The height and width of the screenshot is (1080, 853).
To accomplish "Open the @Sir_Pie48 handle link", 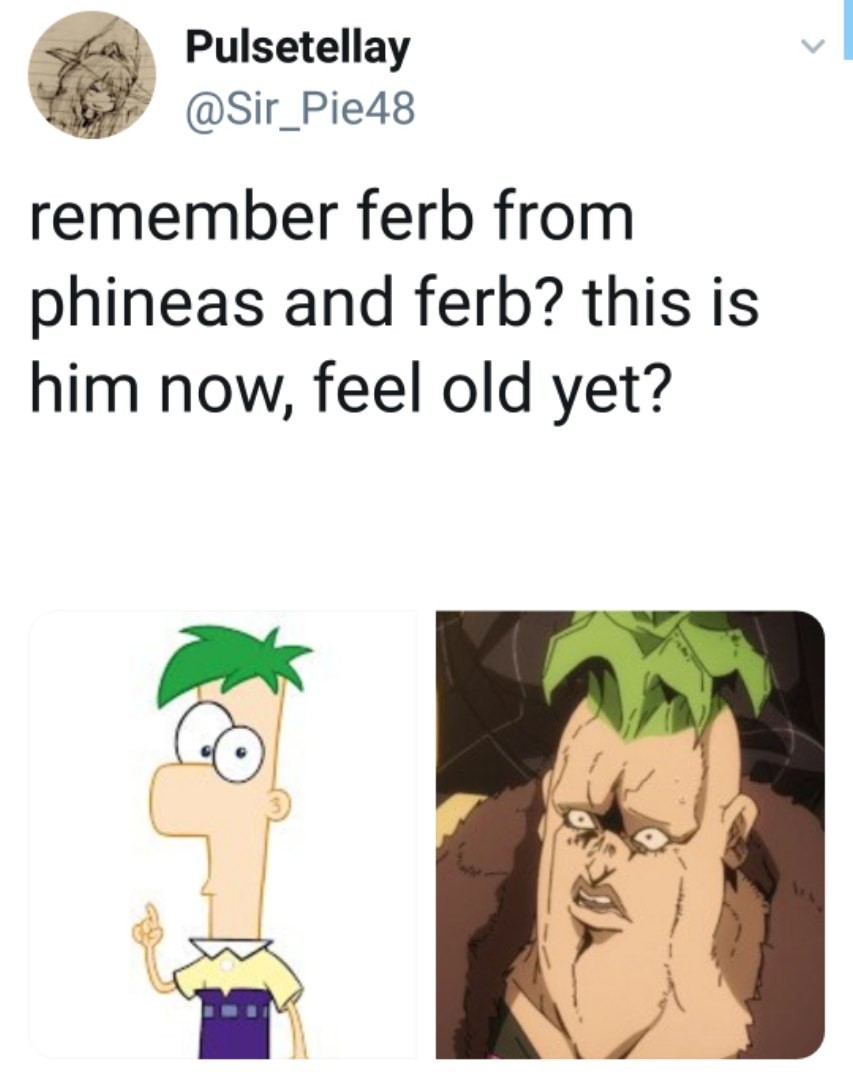I will point(299,103).
